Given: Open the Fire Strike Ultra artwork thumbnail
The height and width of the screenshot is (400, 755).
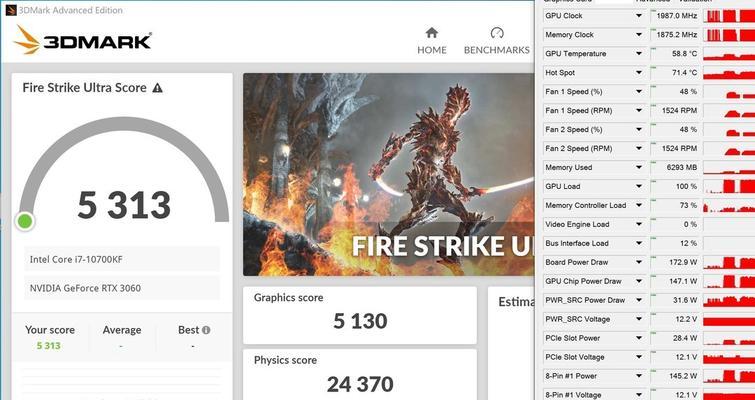Looking at the screenshot, I should (388, 174).
